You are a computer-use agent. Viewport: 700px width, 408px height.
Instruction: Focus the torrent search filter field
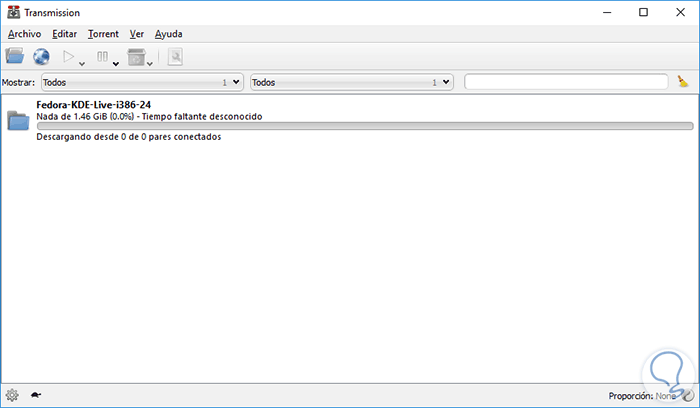pyautogui.click(x=566, y=82)
